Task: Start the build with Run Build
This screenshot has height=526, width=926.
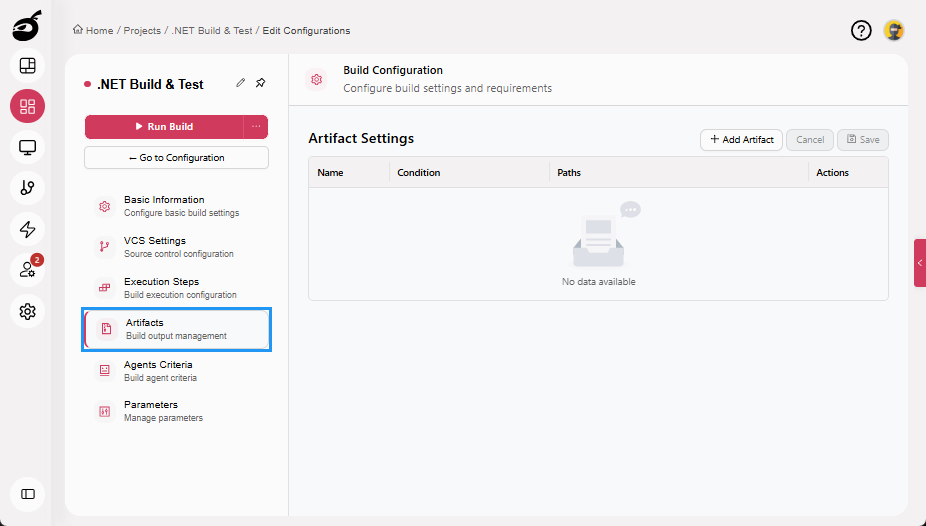Action: 164,126
